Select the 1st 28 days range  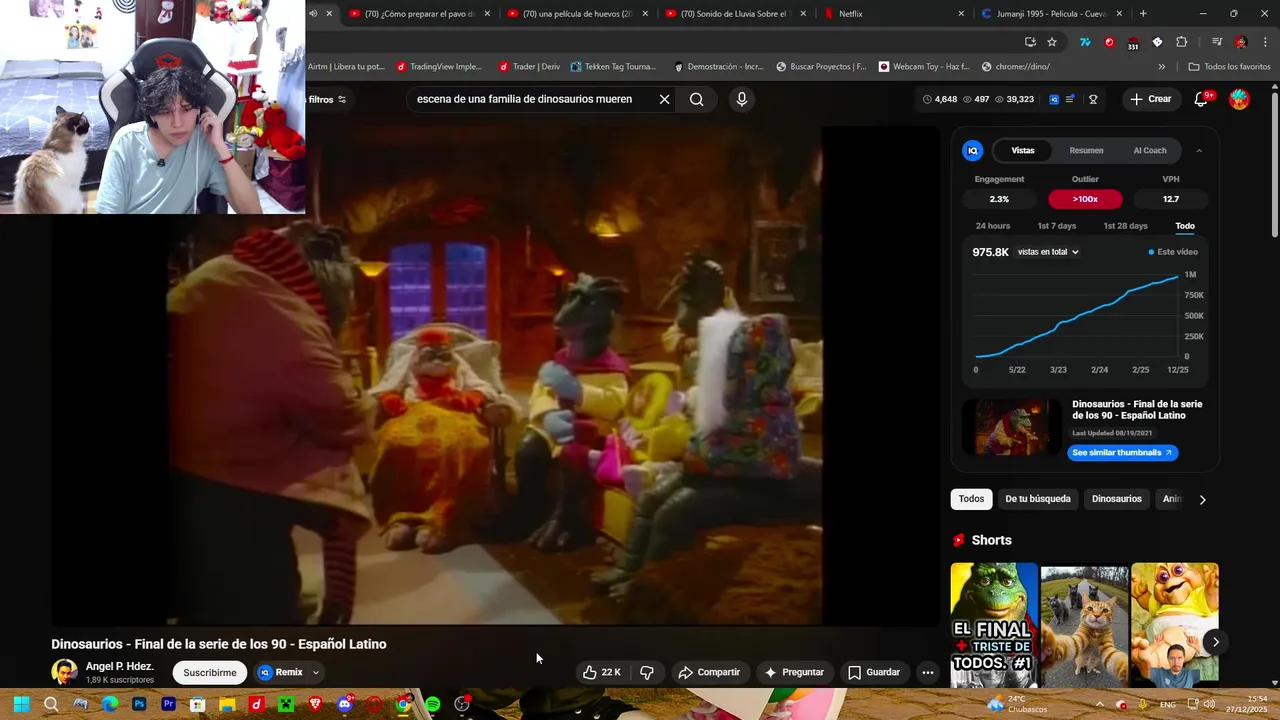click(1125, 226)
